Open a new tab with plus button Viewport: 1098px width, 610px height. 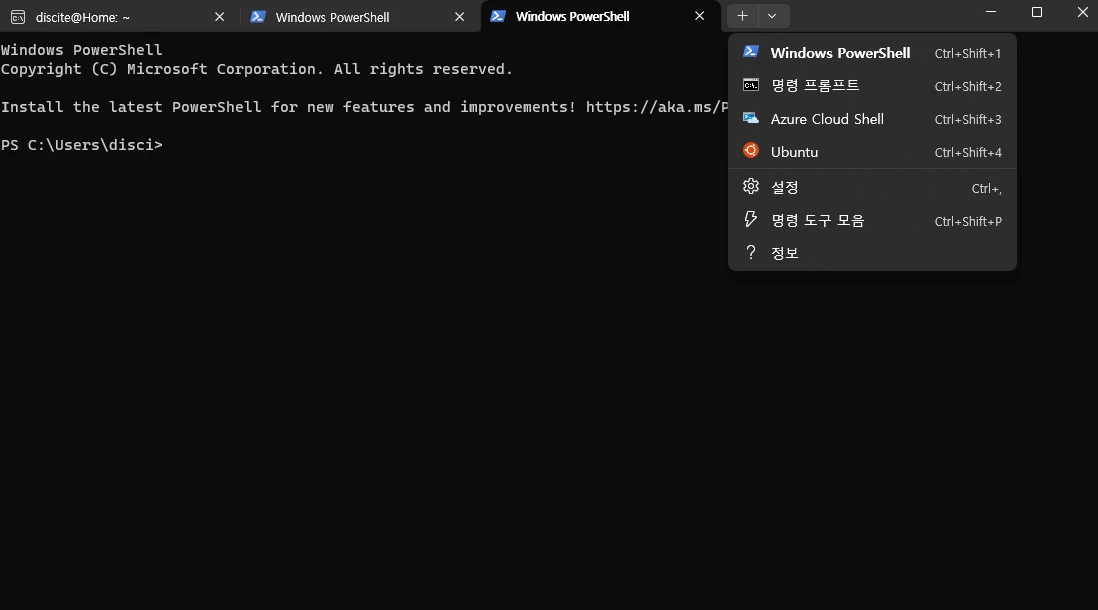click(742, 16)
